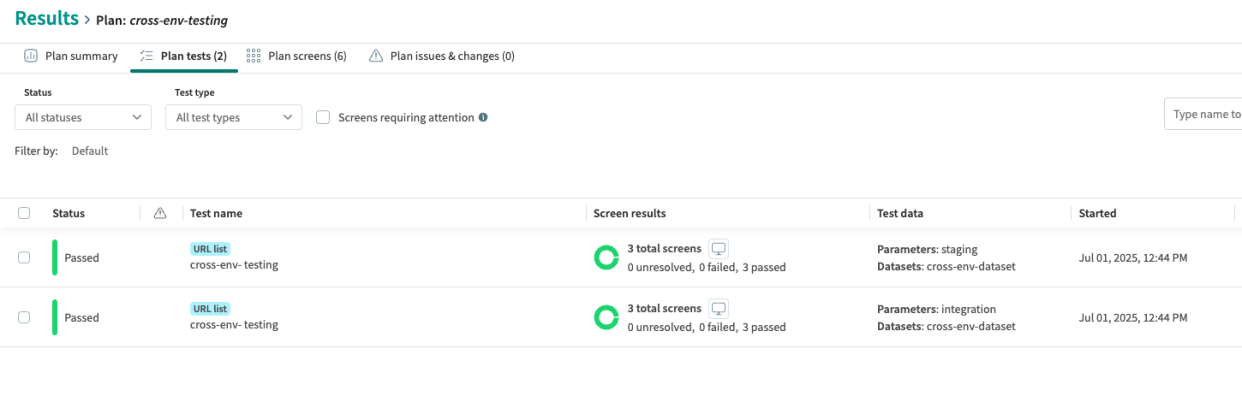Click the warning triangle column header icon
The image size is (1242, 408).
click(x=160, y=213)
